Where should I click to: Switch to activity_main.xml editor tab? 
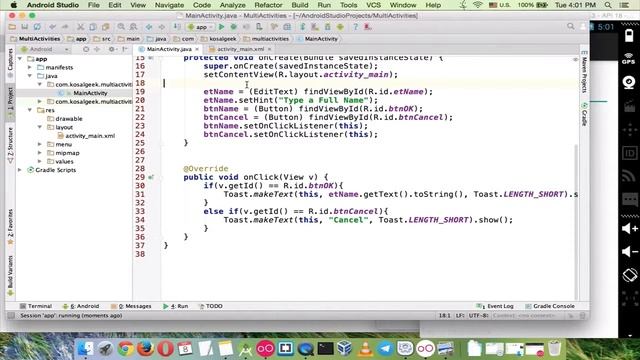pos(240,49)
